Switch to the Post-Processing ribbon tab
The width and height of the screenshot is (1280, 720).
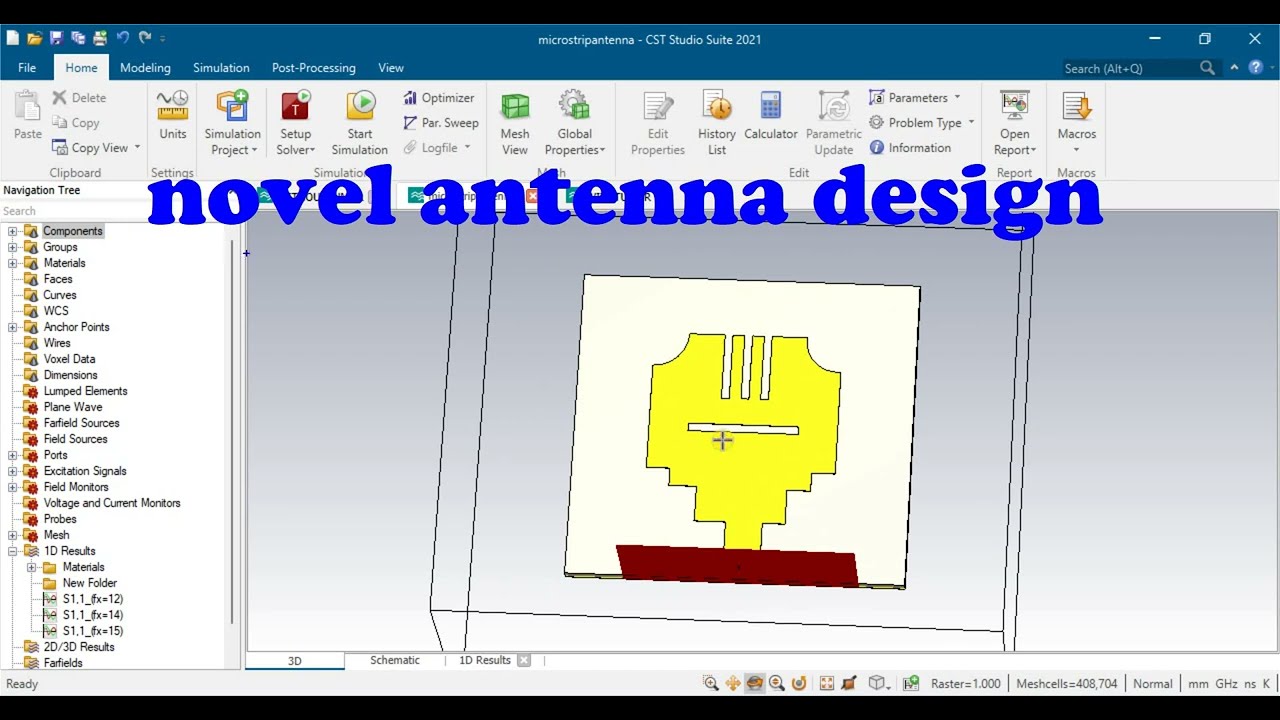314,68
